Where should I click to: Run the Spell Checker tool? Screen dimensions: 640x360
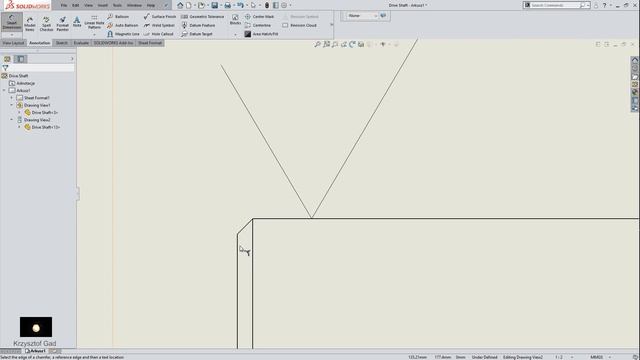tap(46, 24)
